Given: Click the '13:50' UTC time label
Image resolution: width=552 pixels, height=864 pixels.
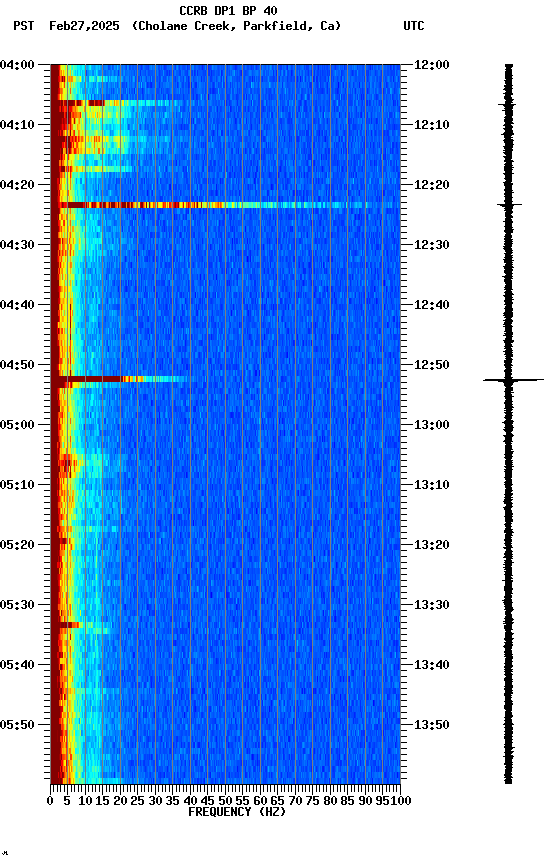Looking at the screenshot, I should click(432, 725).
